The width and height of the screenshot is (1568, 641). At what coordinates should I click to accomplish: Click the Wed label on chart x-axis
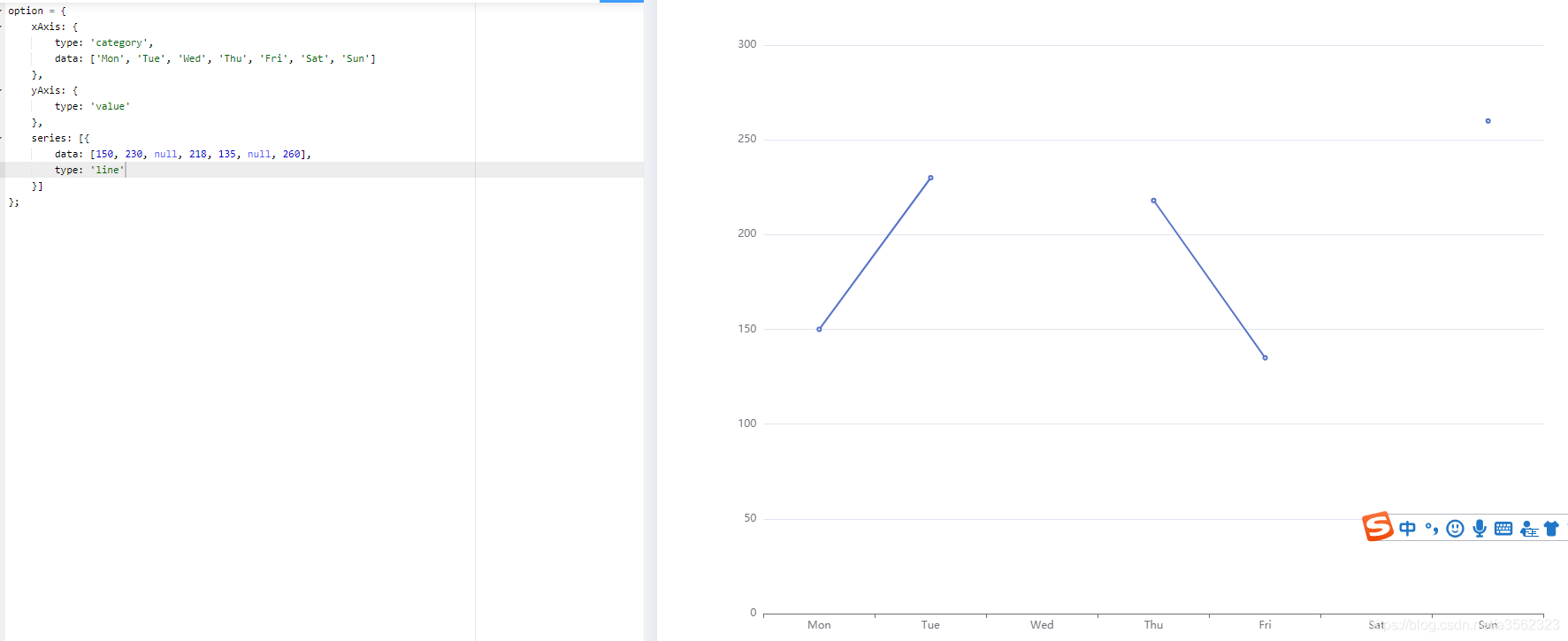(x=1042, y=625)
